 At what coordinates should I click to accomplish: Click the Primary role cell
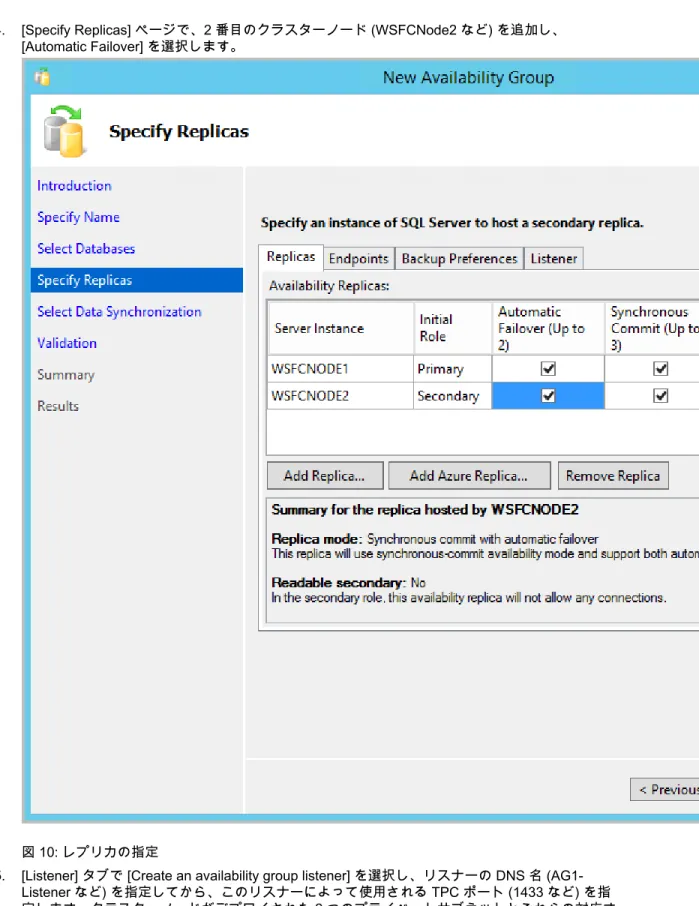coord(452,369)
